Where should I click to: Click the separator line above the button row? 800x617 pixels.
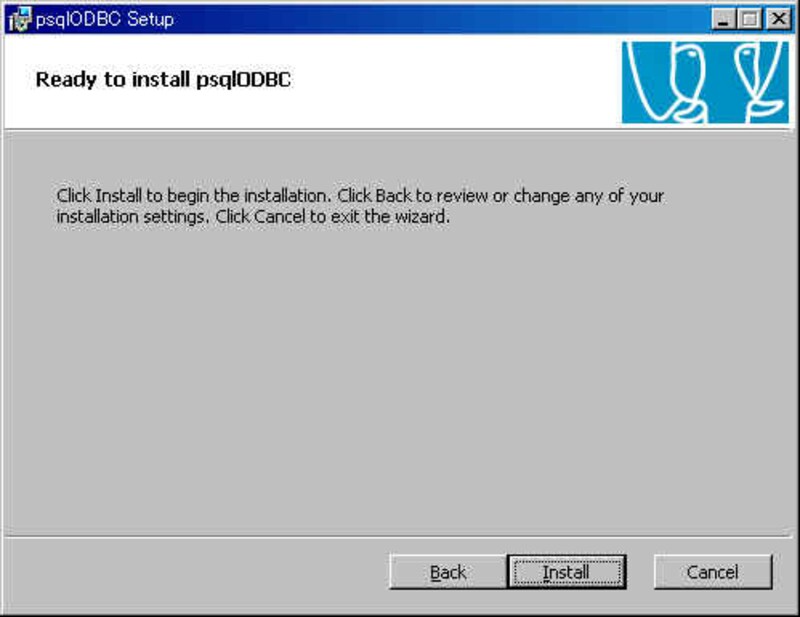(398, 536)
